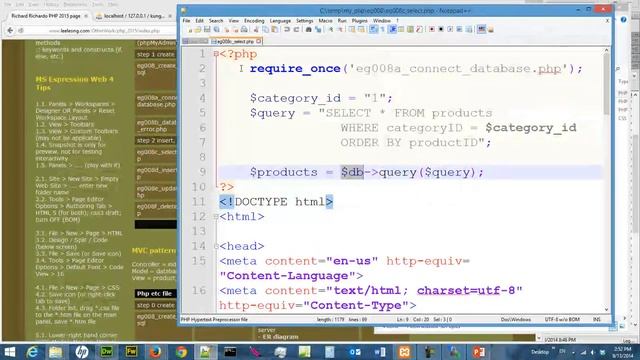640x360 pixels.
Task: Click the editor vertical scrollbar up arrow
Action: tap(606, 50)
